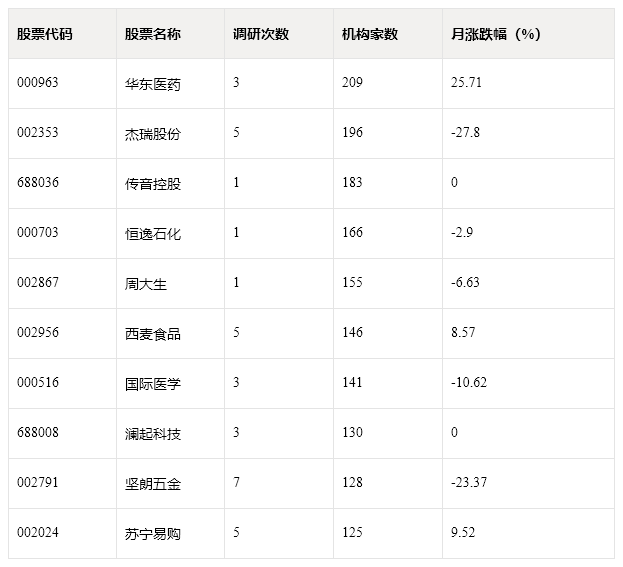Select stock code 688036
The width and height of the screenshot is (623, 567).
pos(38,182)
